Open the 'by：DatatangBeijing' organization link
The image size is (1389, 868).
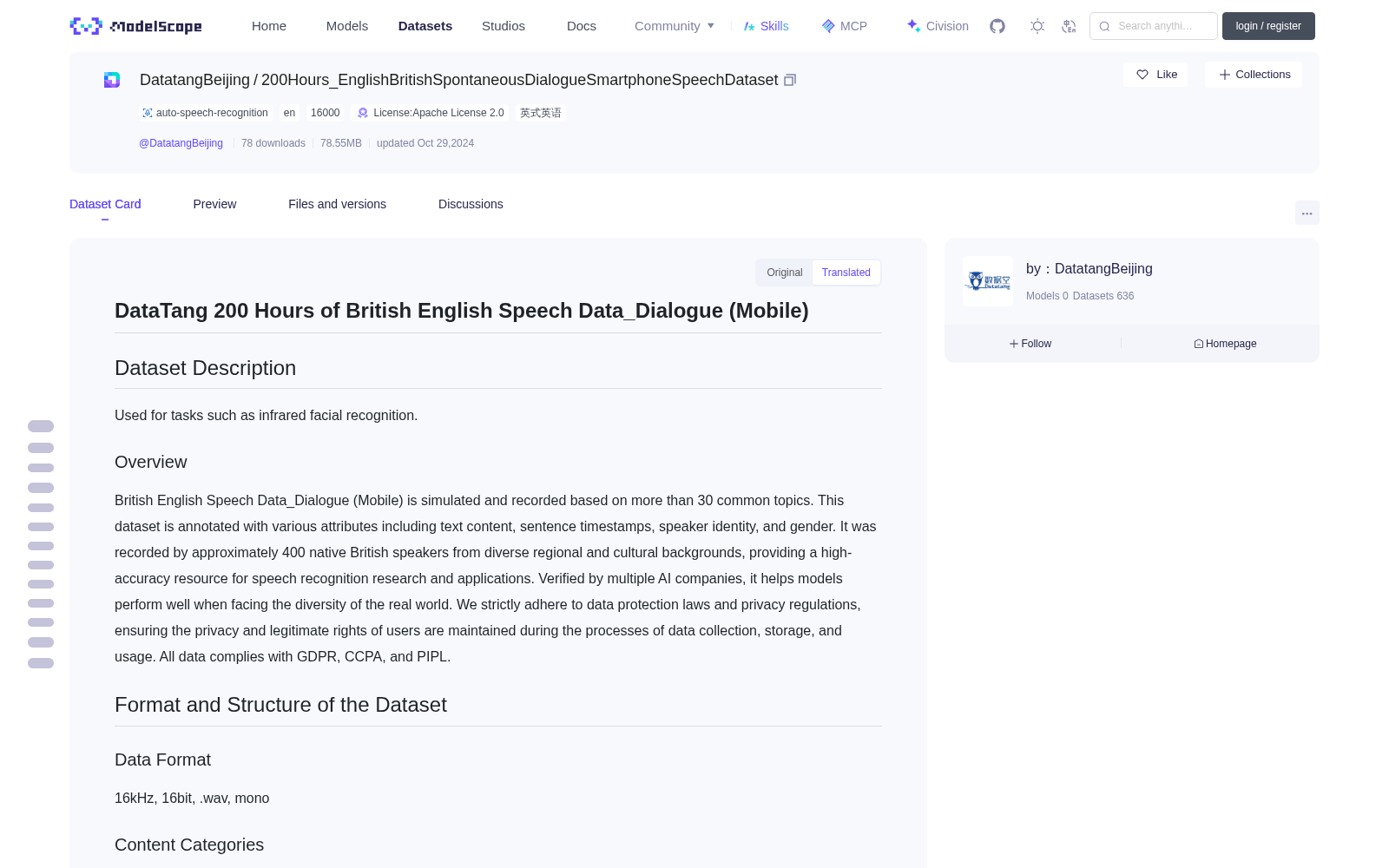pos(1089,269)
